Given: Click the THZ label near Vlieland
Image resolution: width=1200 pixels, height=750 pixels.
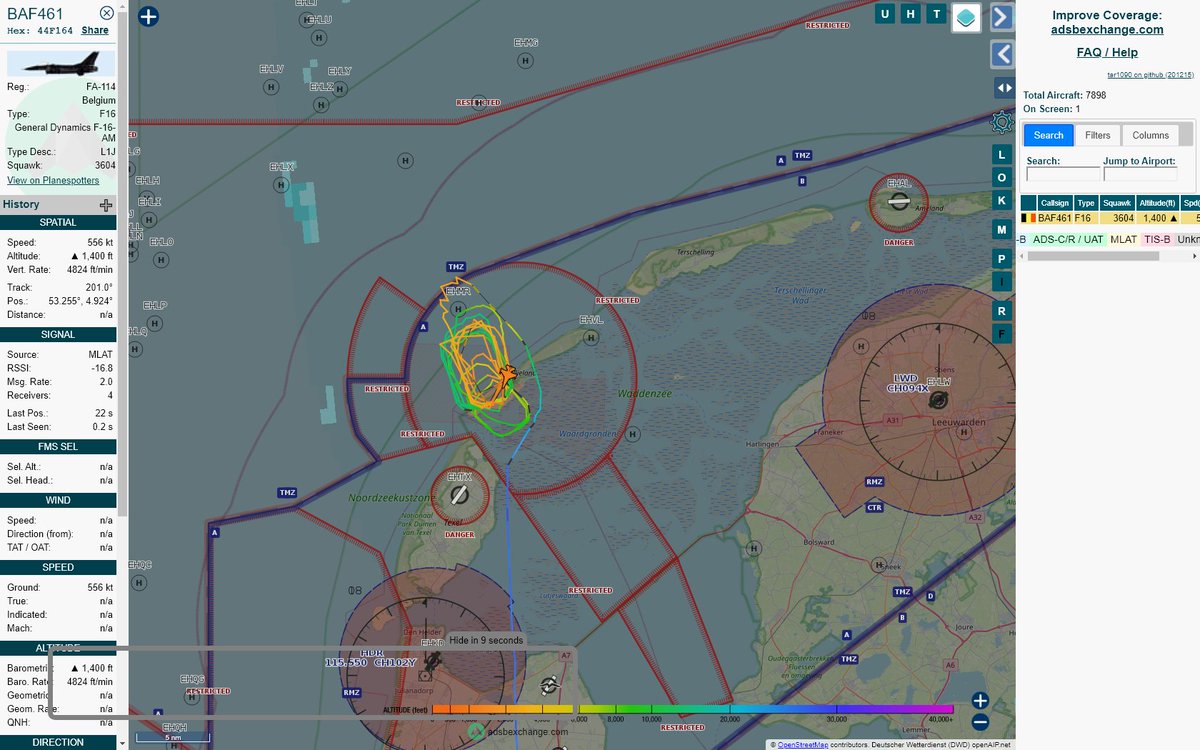Looking at the screenshot, I should pyautogui.click(x=456, y=267).
